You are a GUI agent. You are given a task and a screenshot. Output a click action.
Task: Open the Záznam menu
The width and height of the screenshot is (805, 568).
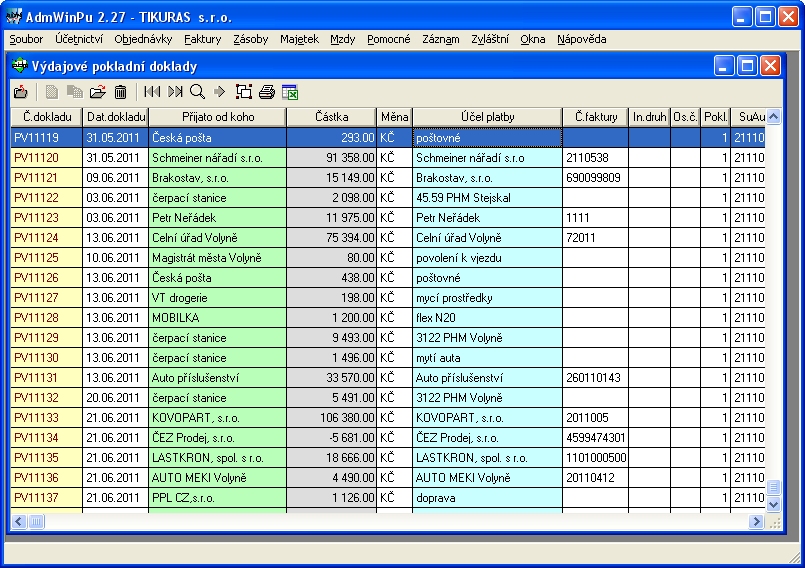[x=440, y=39]
